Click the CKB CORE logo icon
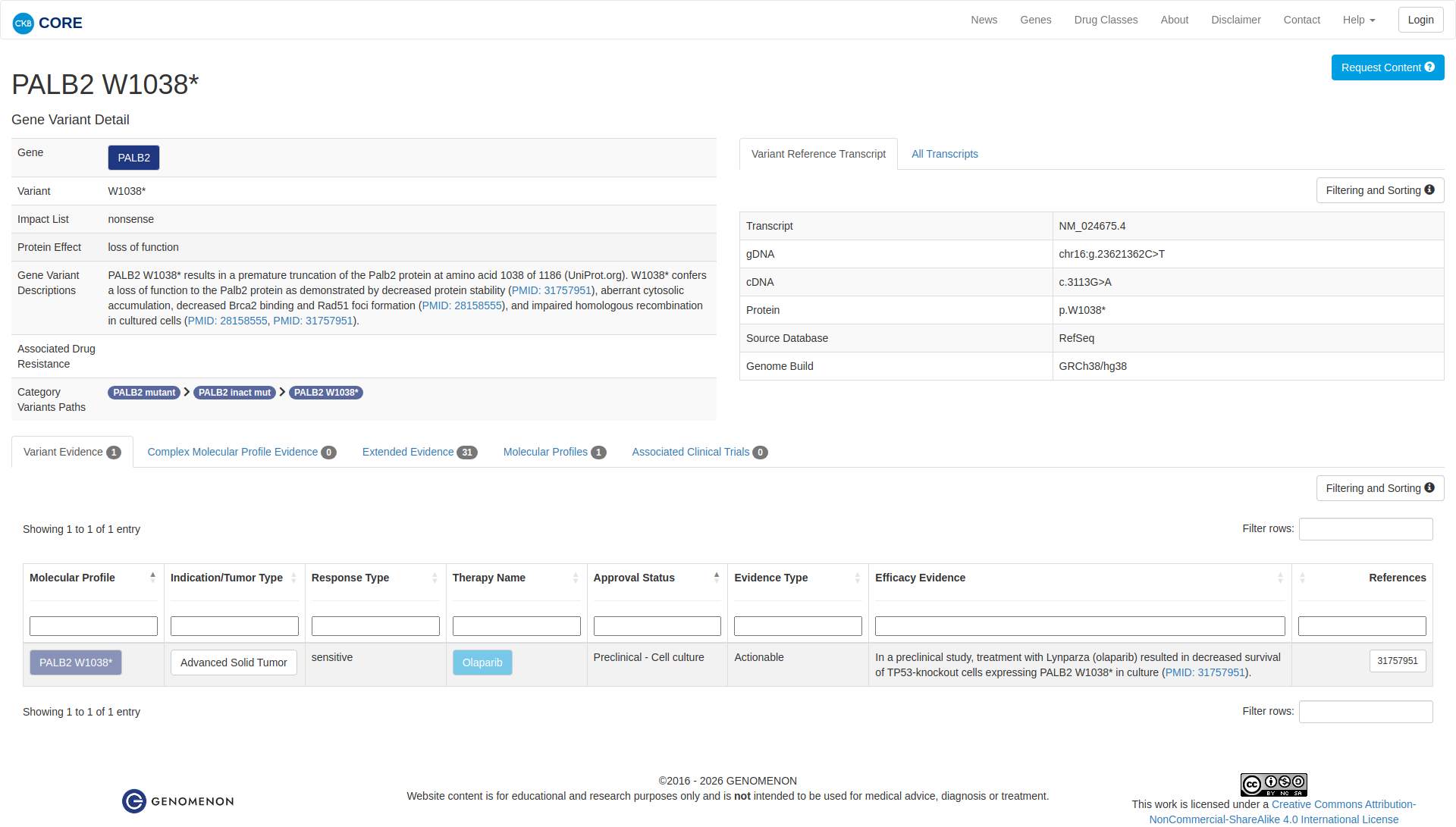Screen dimensions: 1456x827 click(x=24, y=23)
